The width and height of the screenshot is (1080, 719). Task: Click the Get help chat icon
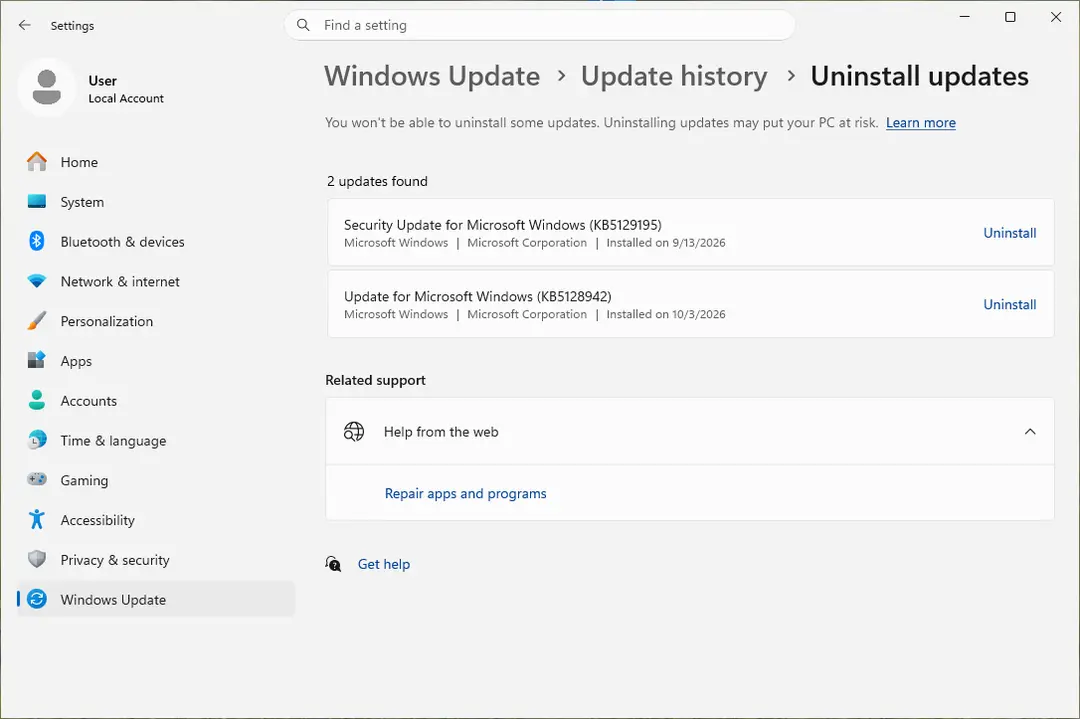333,564
